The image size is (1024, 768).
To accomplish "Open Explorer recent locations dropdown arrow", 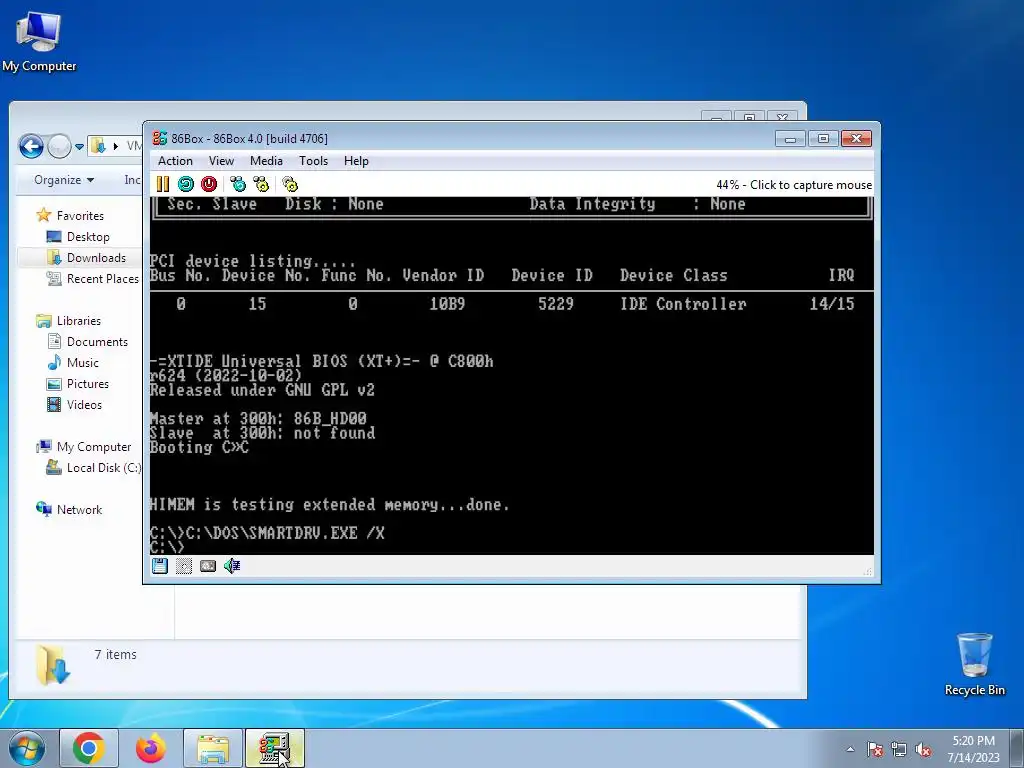I will click(x=79, y=147).
